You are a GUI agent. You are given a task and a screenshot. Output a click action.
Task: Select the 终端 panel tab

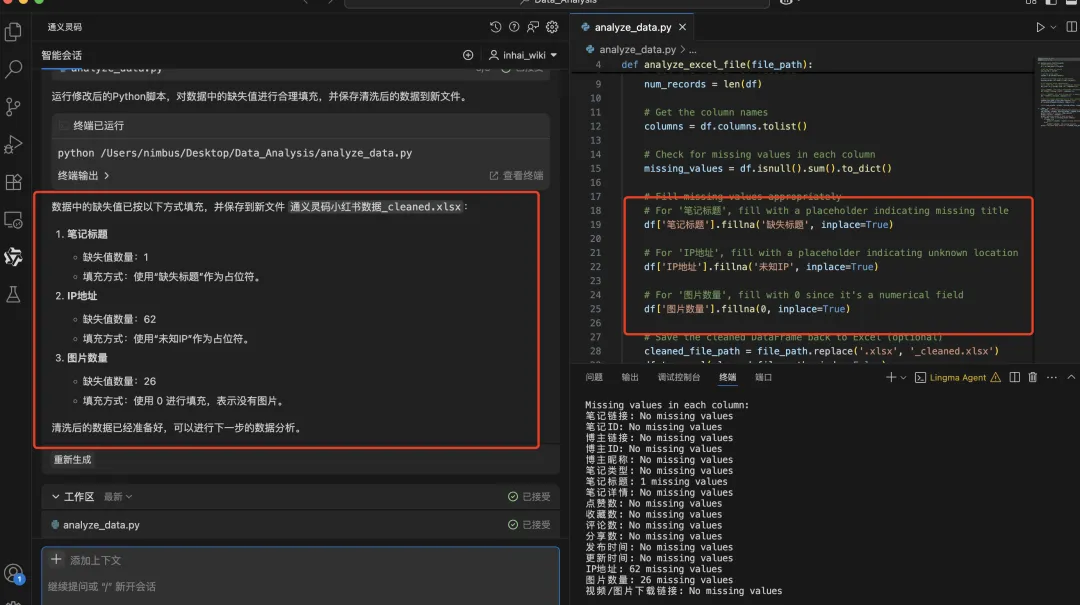tap(727, 377)
